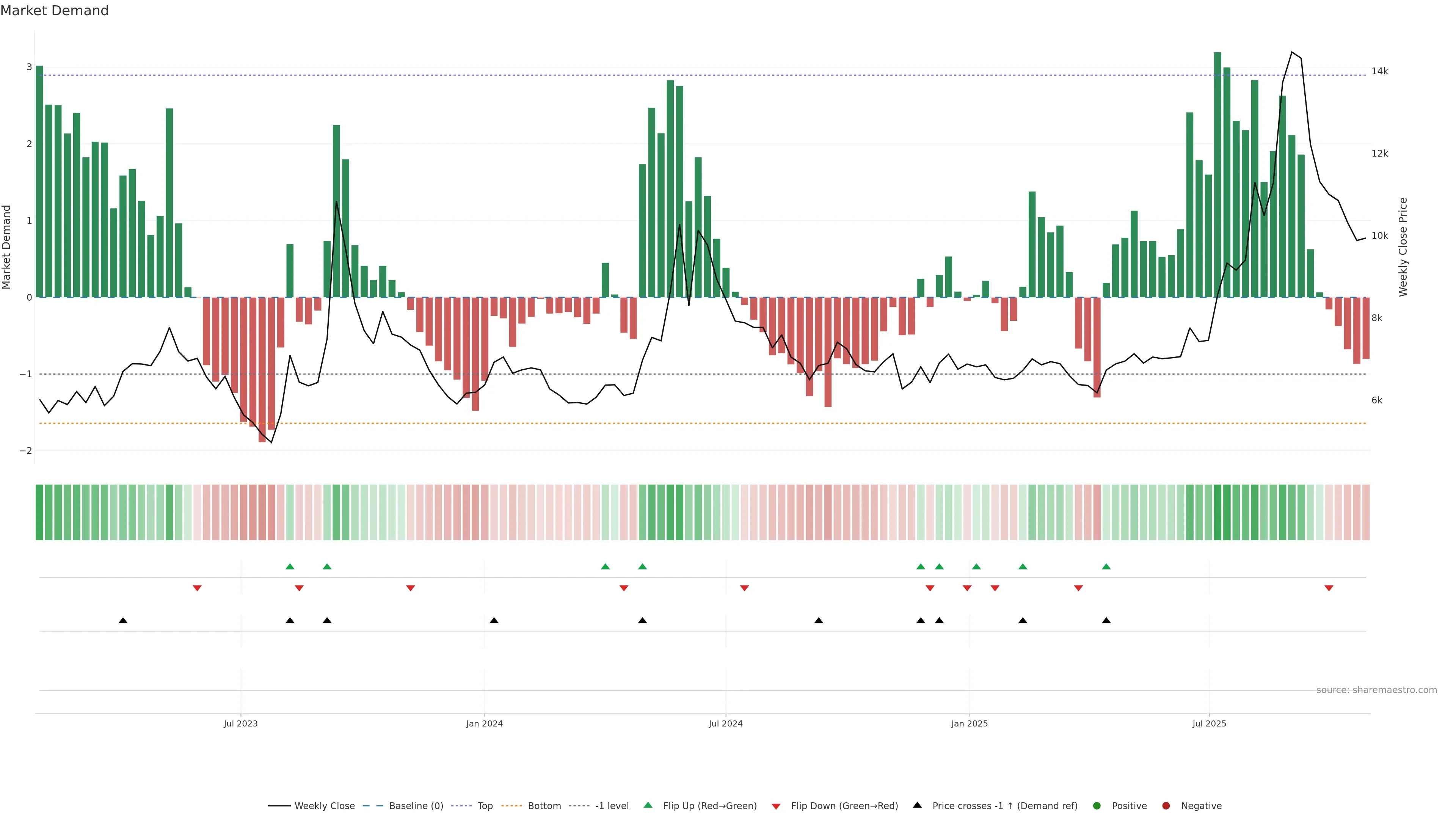Click the Jan 2025 x-axis label
The image size is (1456, 819).
(970, 723)
